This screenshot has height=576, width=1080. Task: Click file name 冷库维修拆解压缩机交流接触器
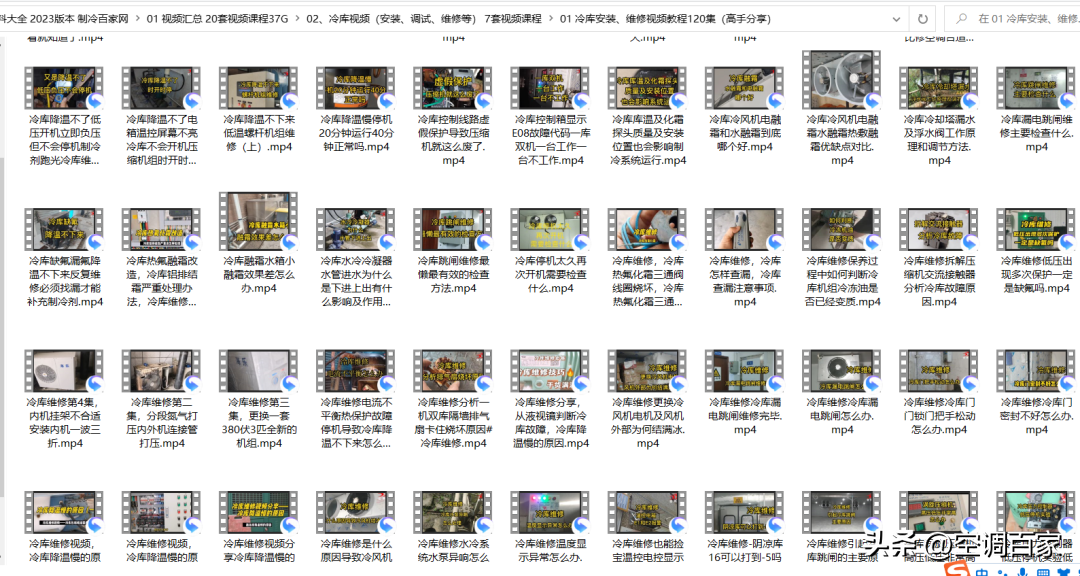point(939,281)
